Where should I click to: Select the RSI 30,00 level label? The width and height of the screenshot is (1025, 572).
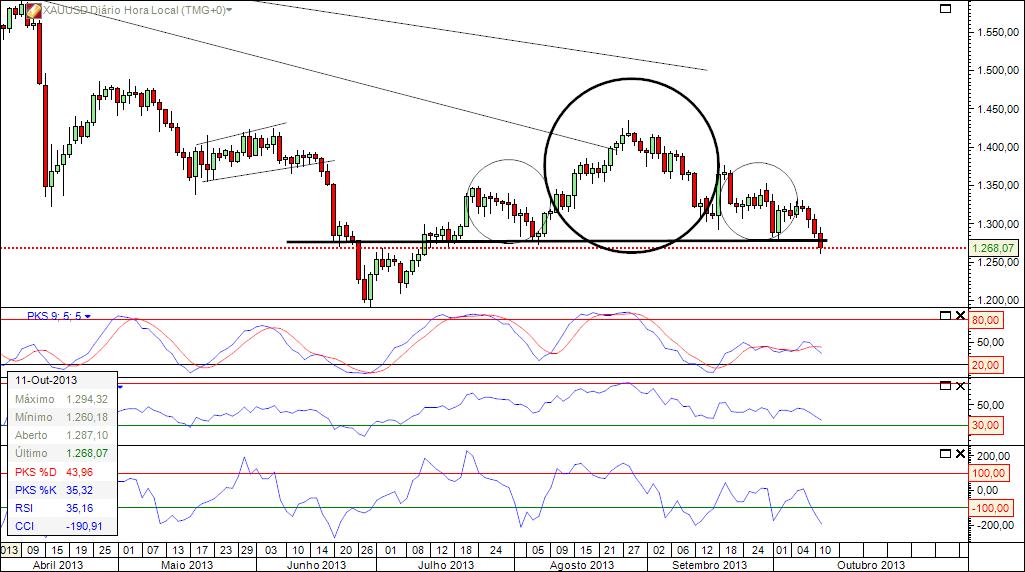pos(986,426)
